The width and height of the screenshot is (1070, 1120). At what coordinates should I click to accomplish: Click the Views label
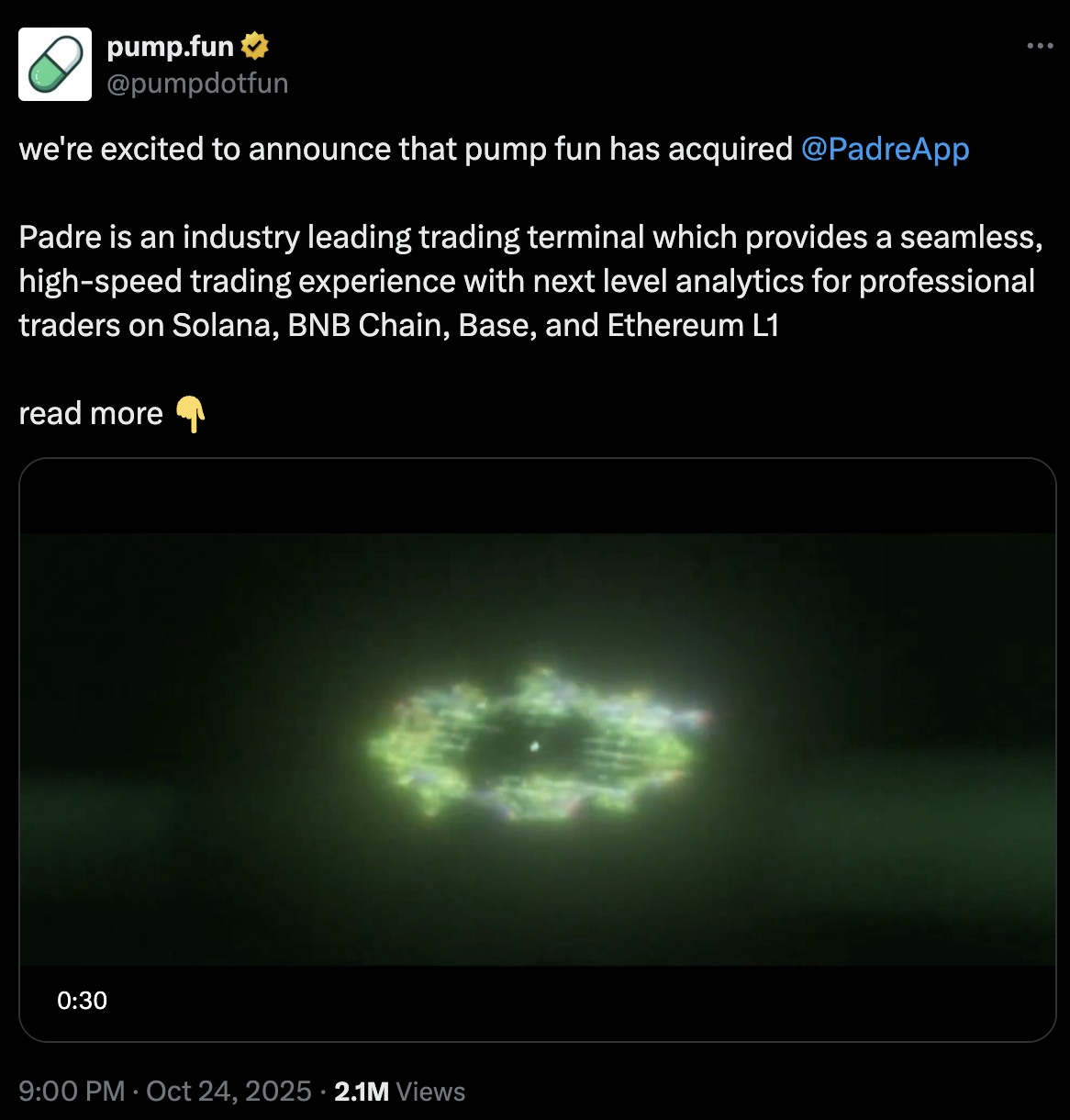(x=431, y=1091)
